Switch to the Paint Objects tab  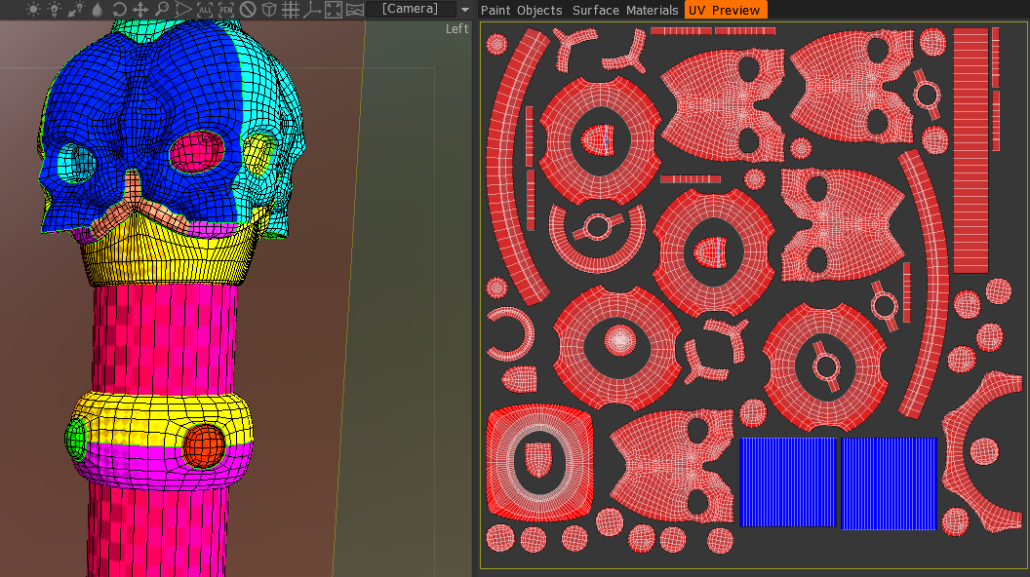point(521,10)
